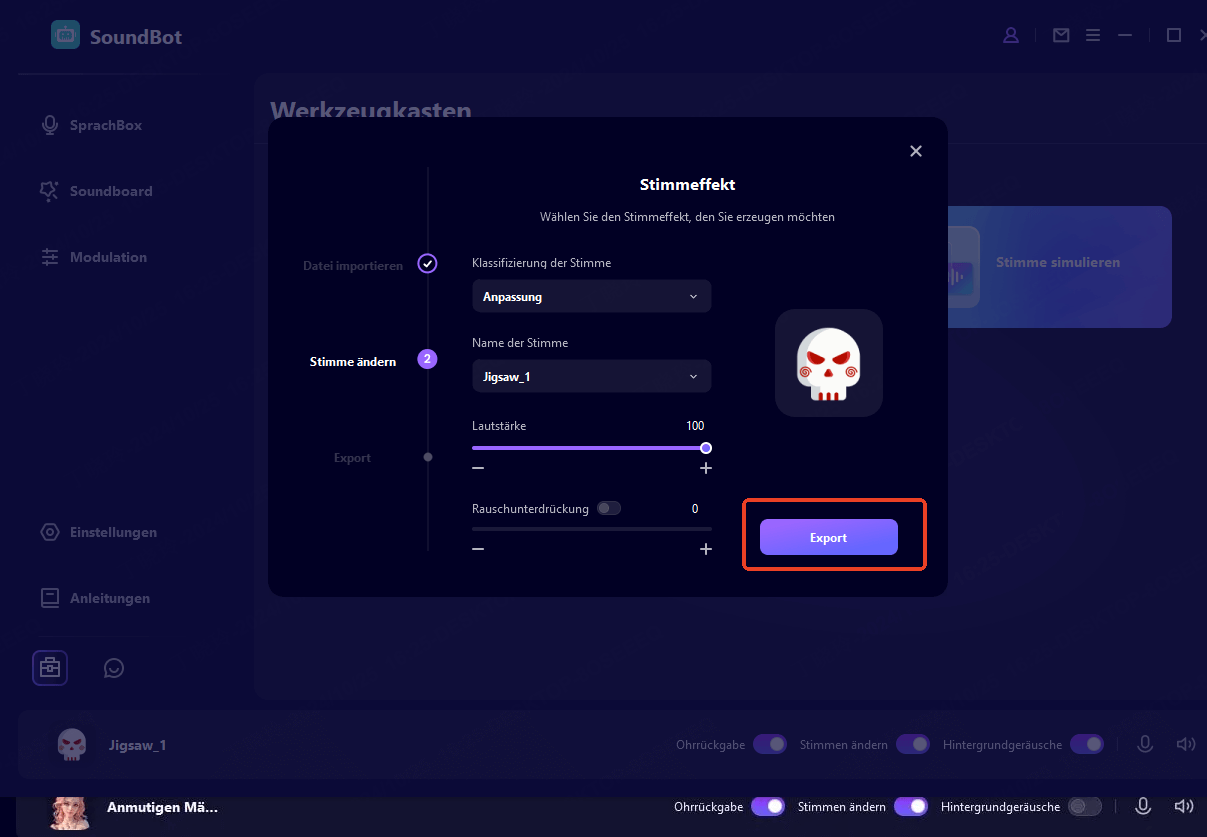
Task: Expand the Name der Stimme selector
Action: [591, 376]
